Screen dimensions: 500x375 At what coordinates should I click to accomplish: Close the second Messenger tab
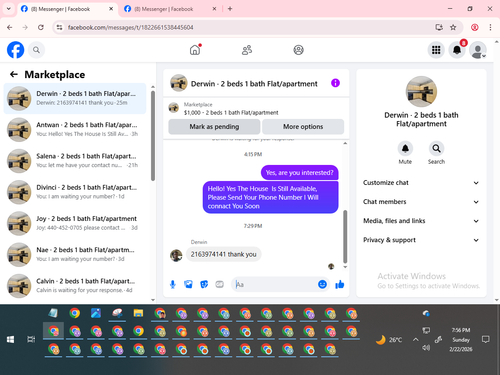click(214, 9)
